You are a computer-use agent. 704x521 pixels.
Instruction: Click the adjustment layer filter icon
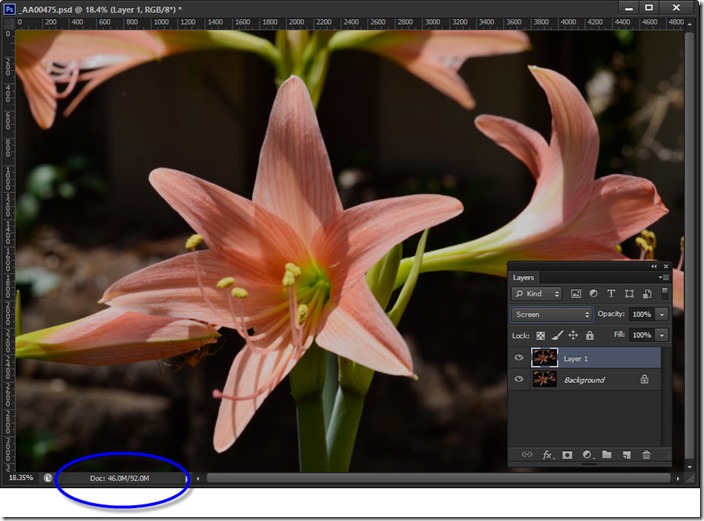click(593, 294)
